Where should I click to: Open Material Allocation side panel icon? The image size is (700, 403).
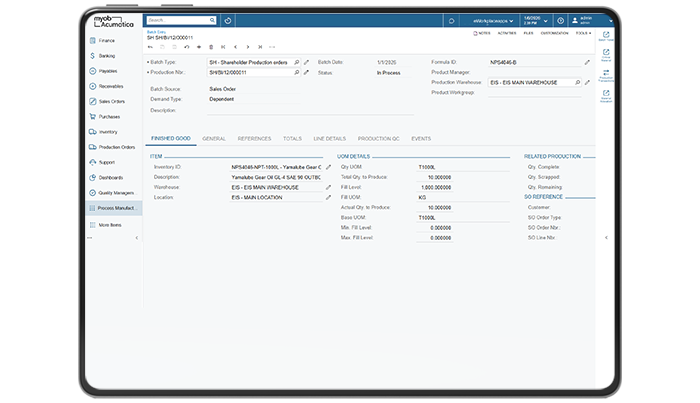click(606, 96)
